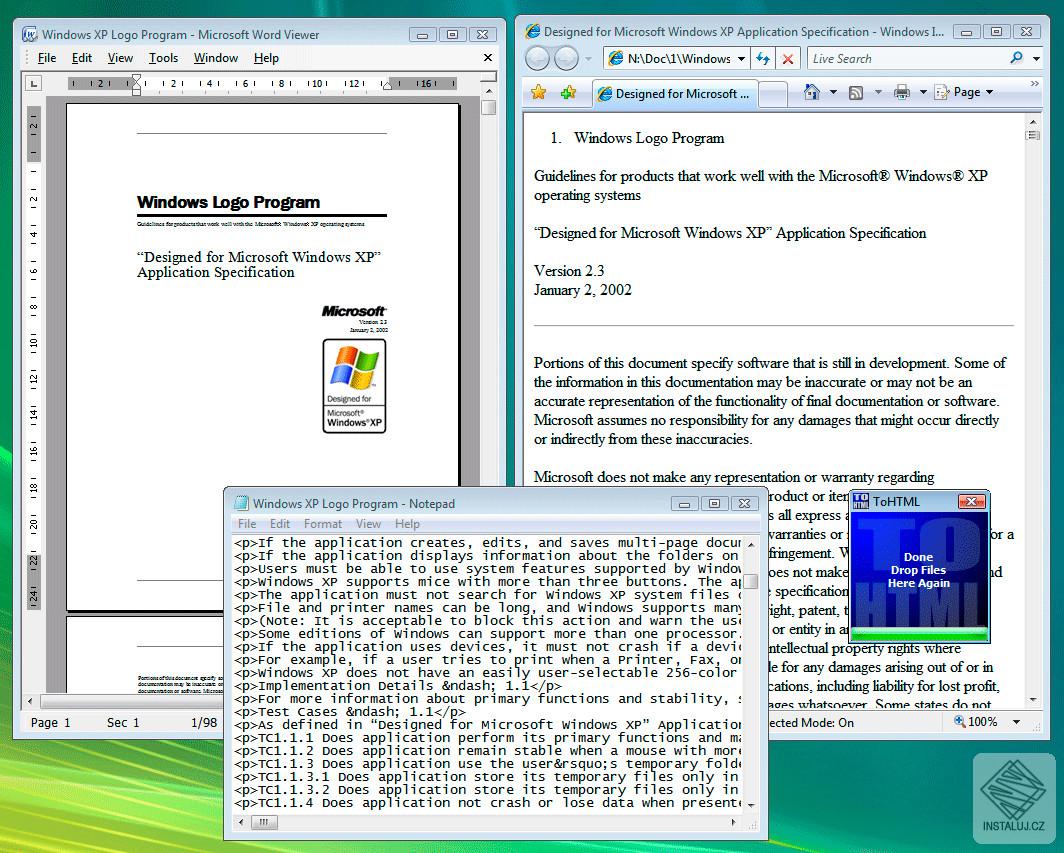Screen dimensions: 1064x853
Task: Click the Notepad line starting '<p>Test Cases'
Action: tap(350, 712)
